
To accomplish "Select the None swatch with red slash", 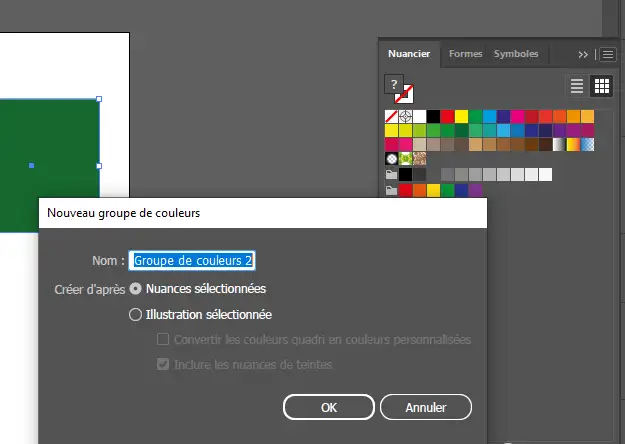I will point(392,117).
